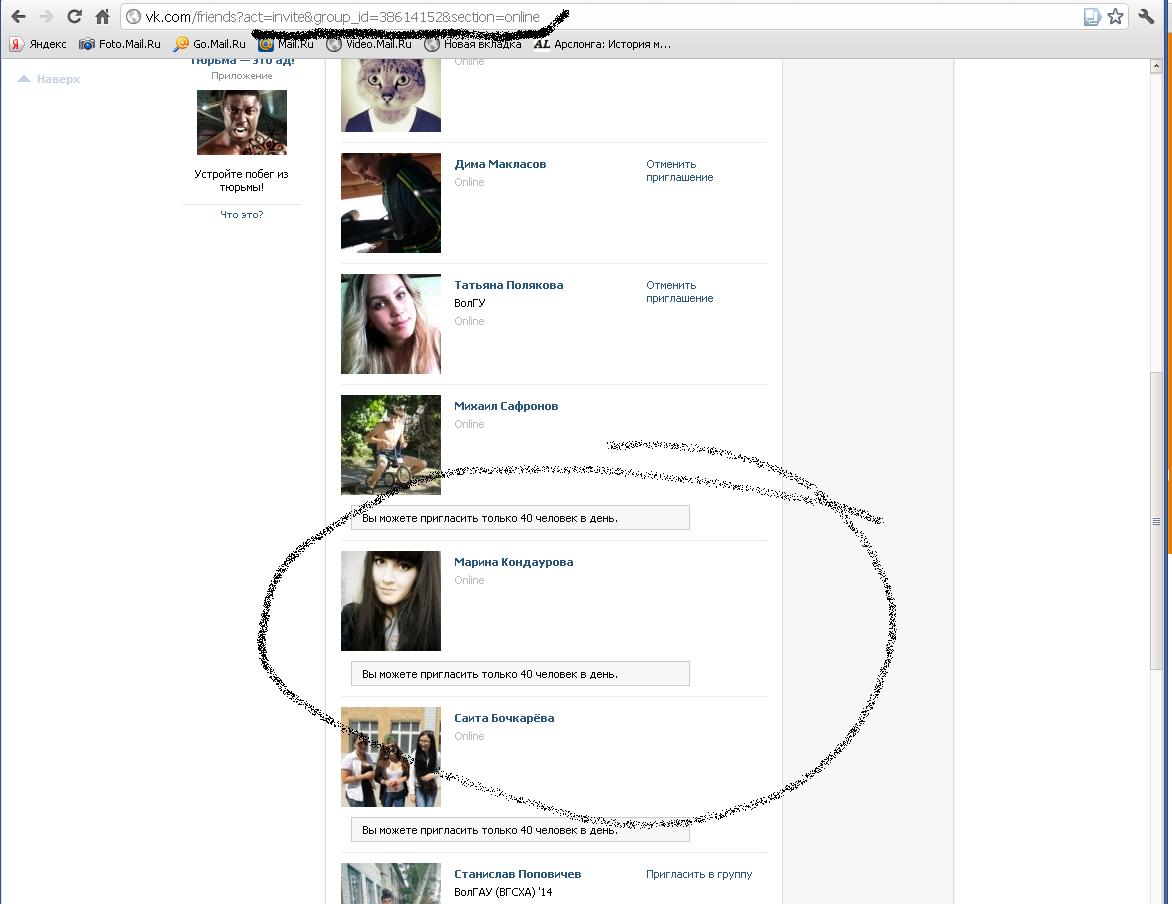Screen dimensions: 1172x904
Task: Click Дима Макласов avatar photo
Action: pos(391,203)
